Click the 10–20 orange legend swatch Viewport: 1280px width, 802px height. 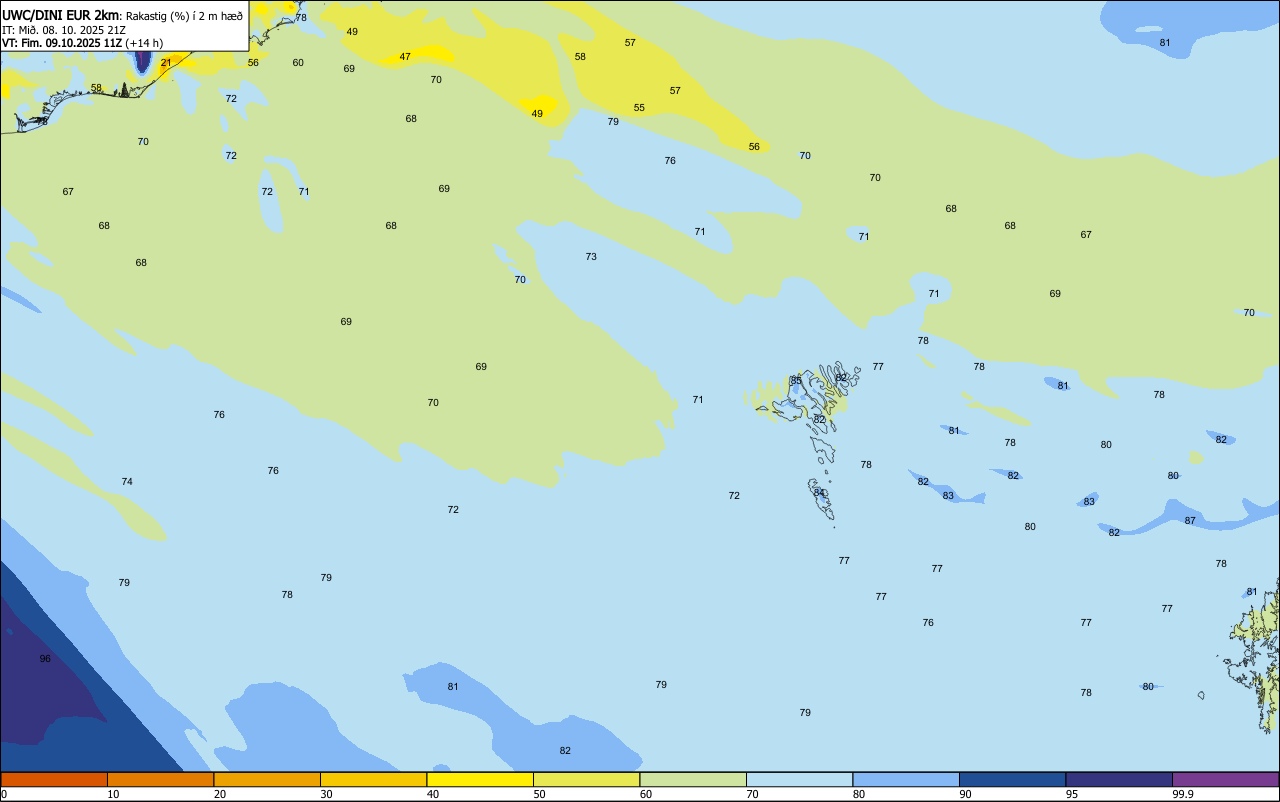coord(160,779)
